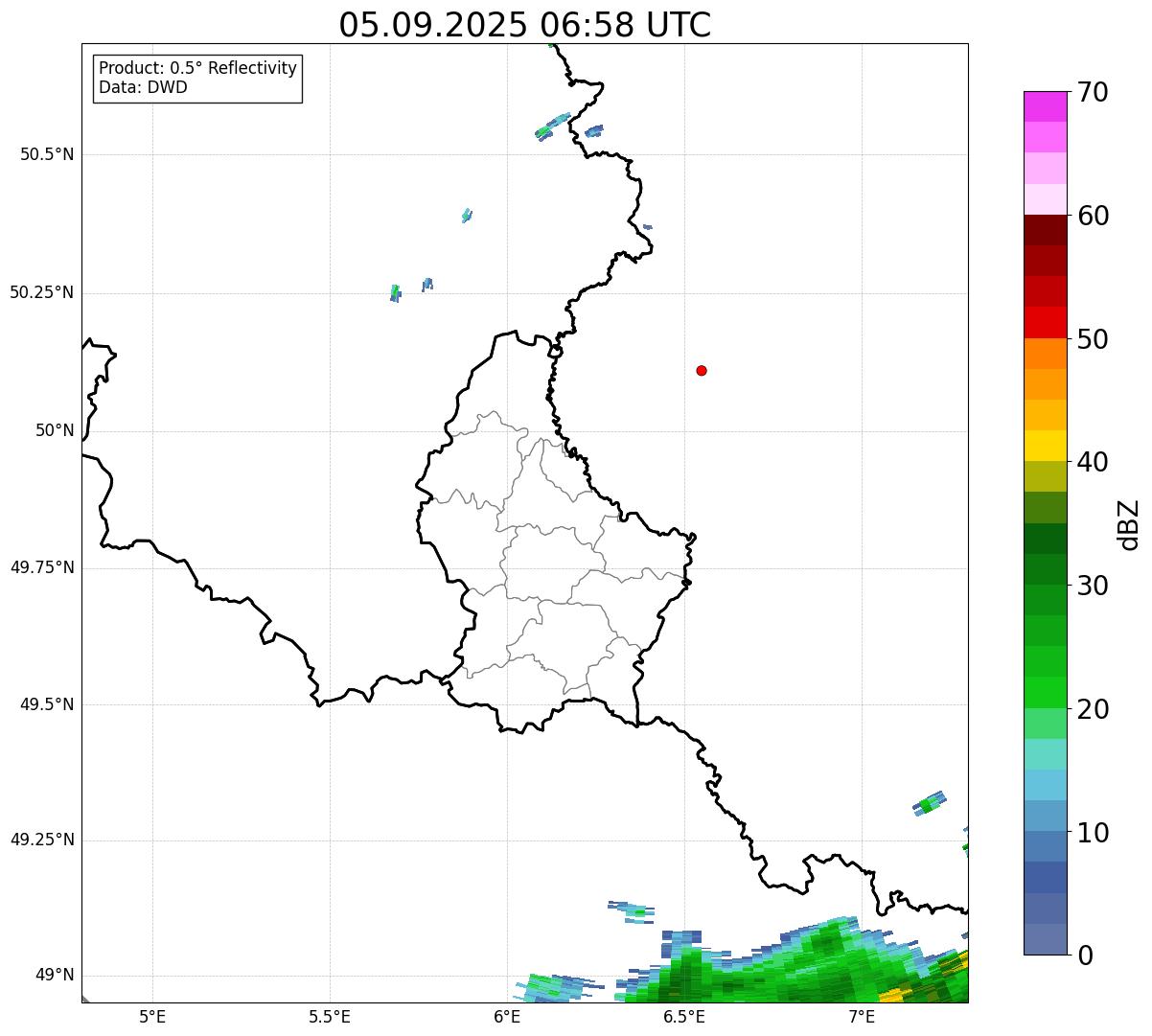Click the 0 colorbar tick label
1152x1036 pixels.
(1085, 955)
